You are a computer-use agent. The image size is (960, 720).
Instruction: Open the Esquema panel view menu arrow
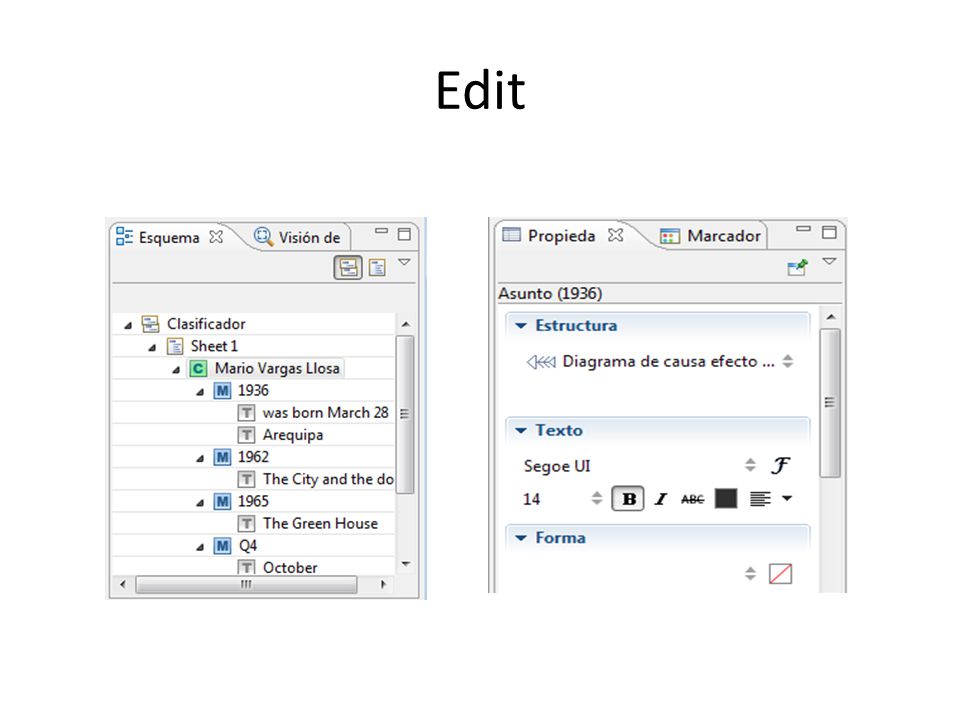tap(404, 262)
